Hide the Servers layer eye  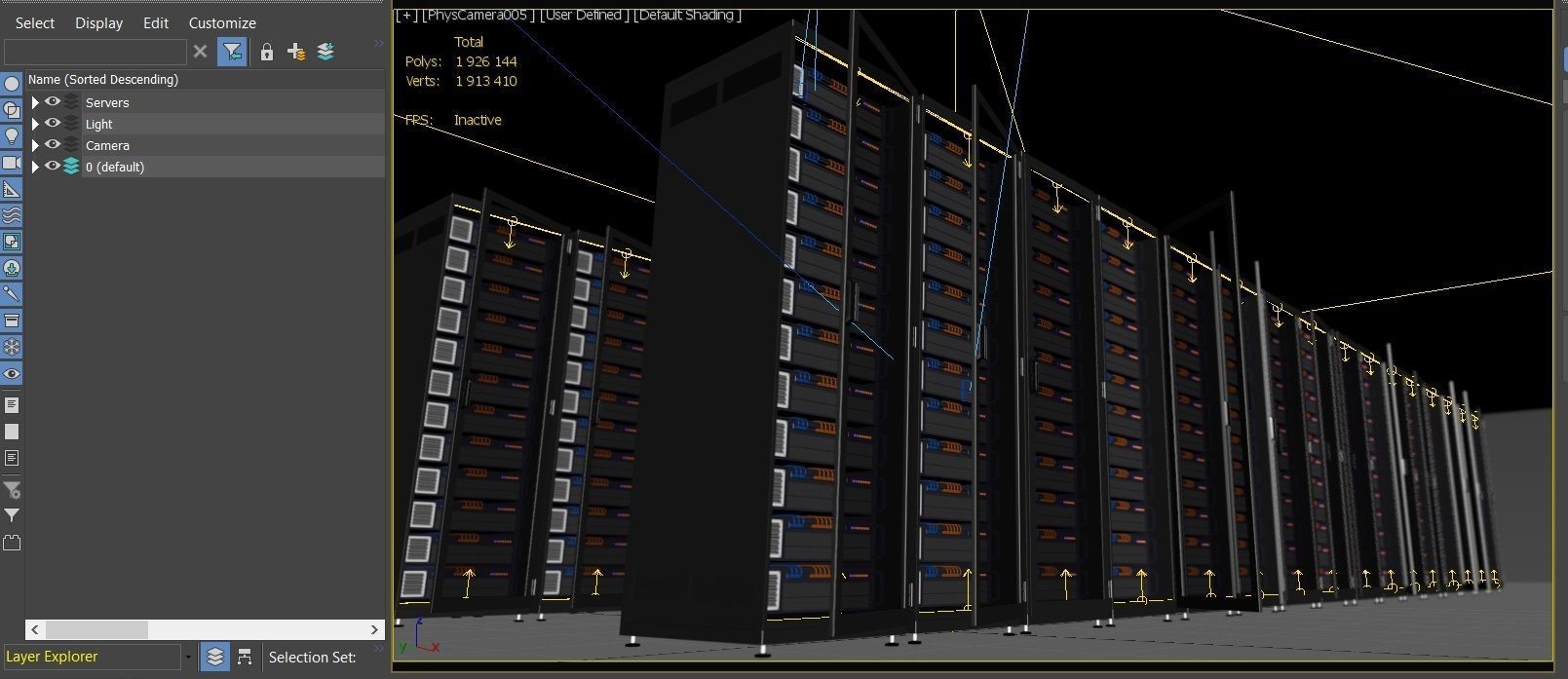tap(53, 102)
